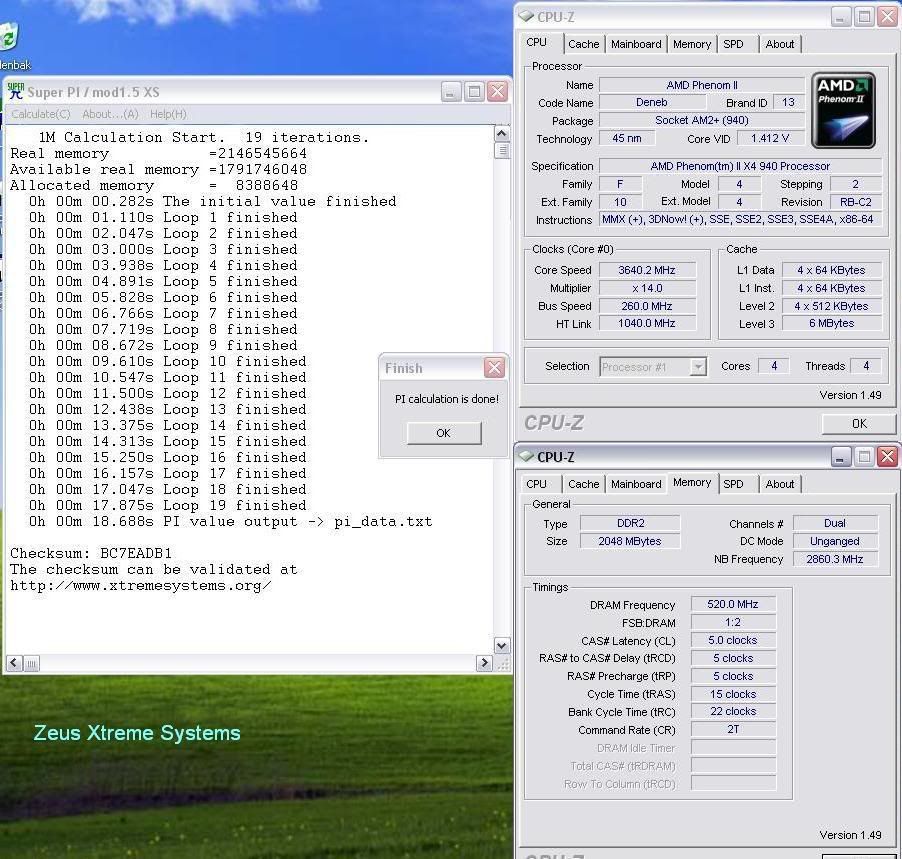Viewport: 902px width, 859px height.
Task: Open the Calculate(C) menu in Super PI
Action: coord(41,114)
